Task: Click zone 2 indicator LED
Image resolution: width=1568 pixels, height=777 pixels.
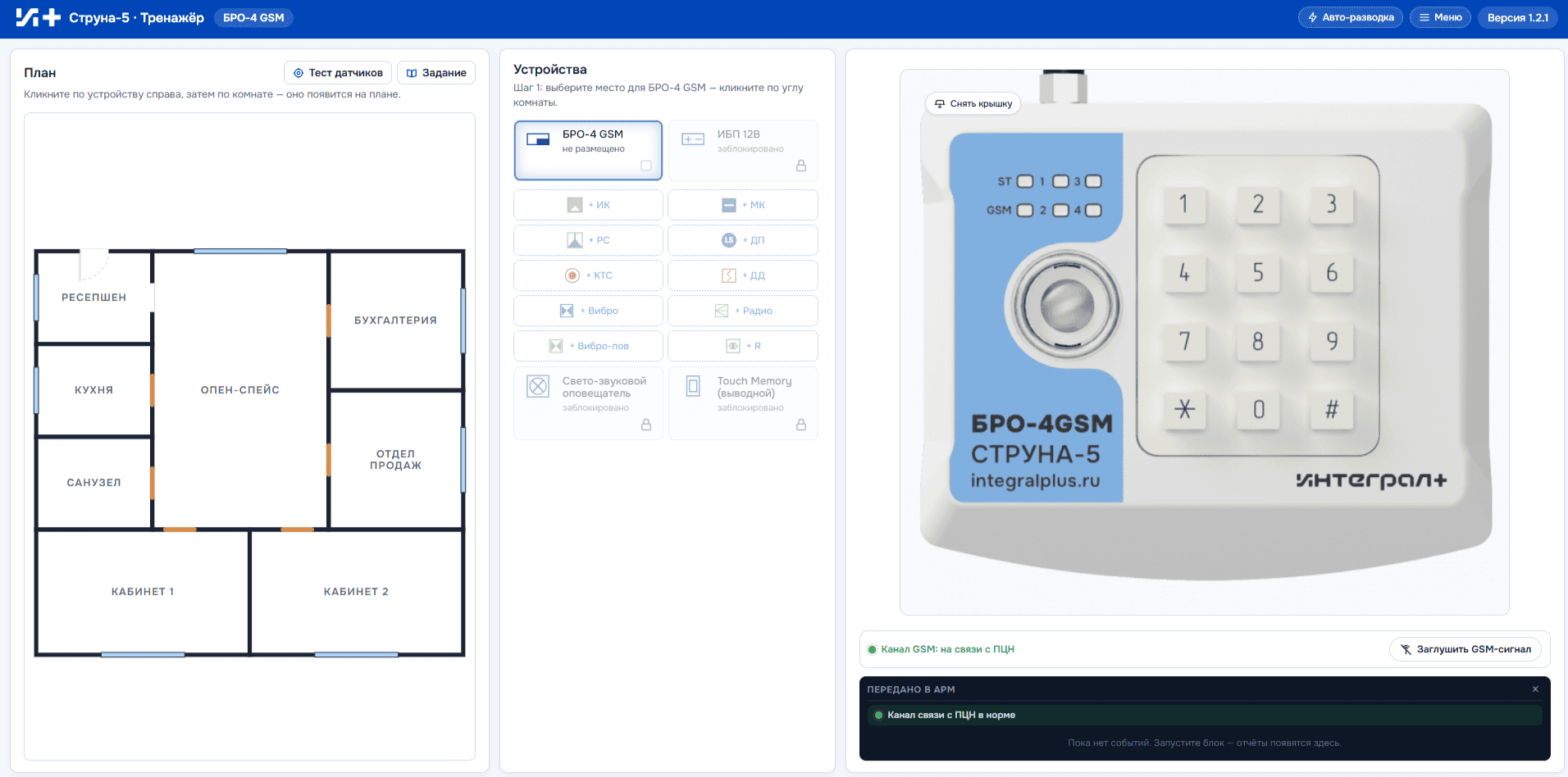Action: click(1060, 211)
